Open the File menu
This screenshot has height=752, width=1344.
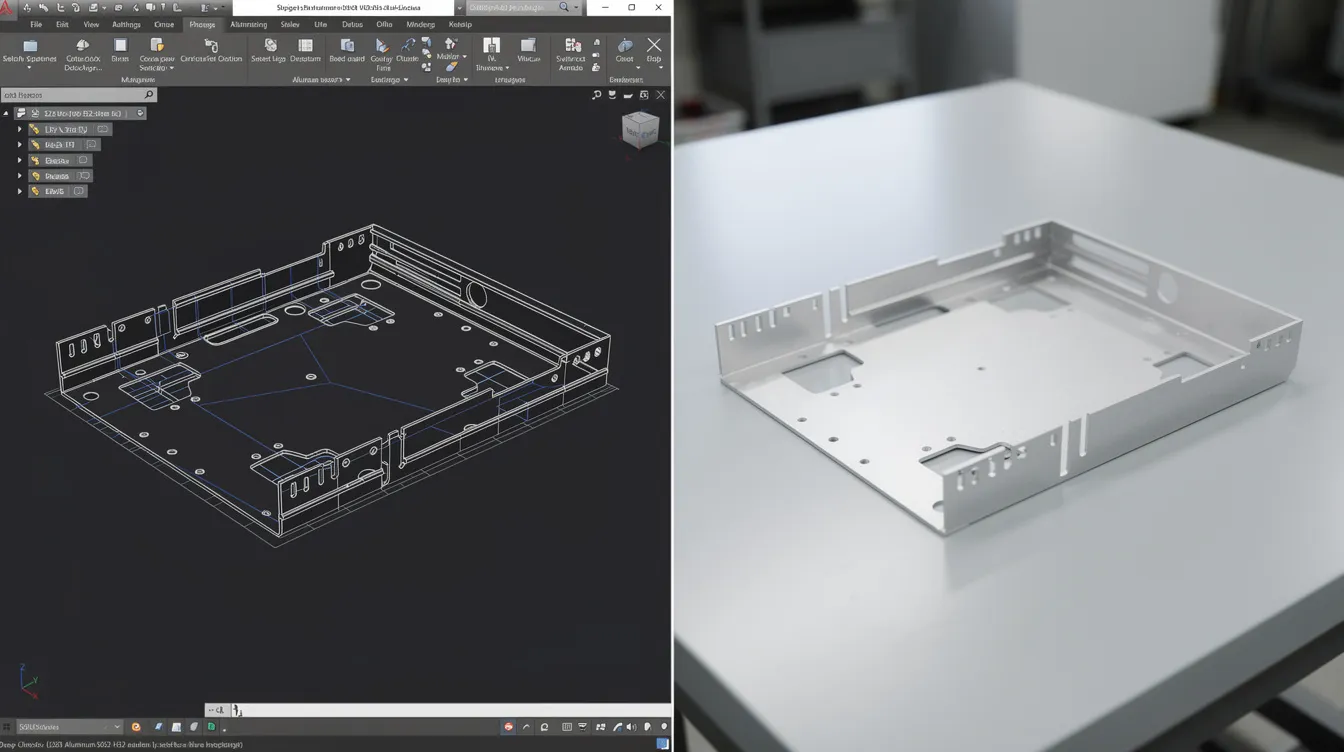(36, 24)
